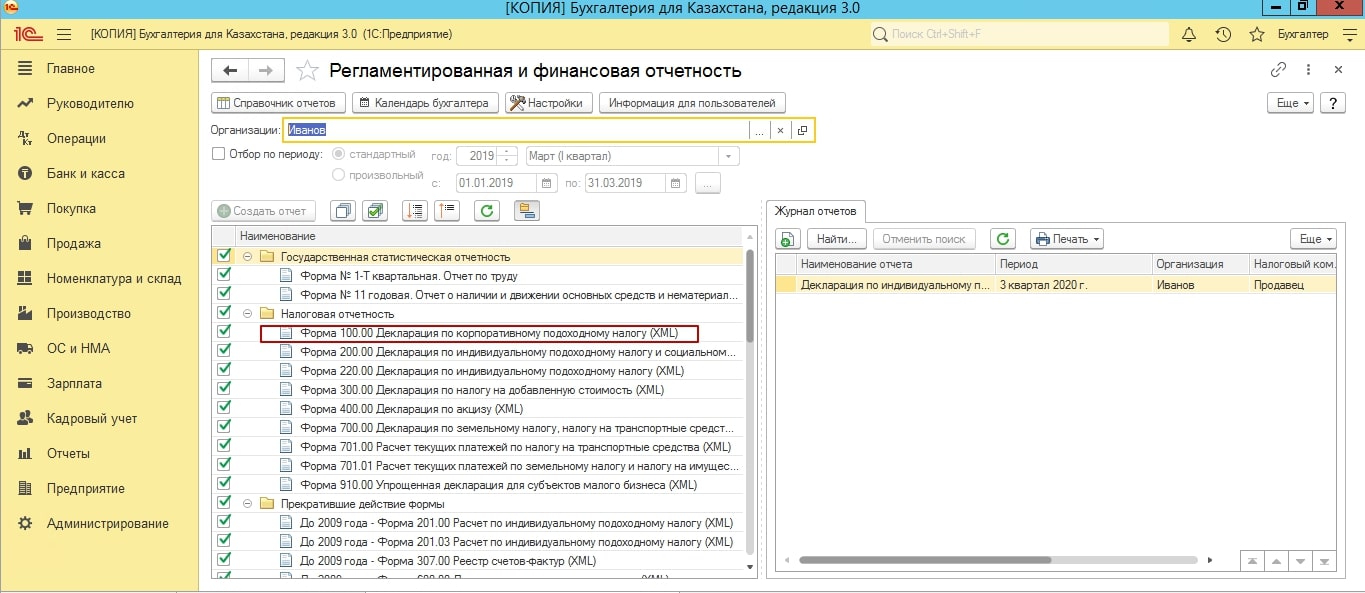Select the произвольный period radio button
1365x593 pixels.
point(338,175)
